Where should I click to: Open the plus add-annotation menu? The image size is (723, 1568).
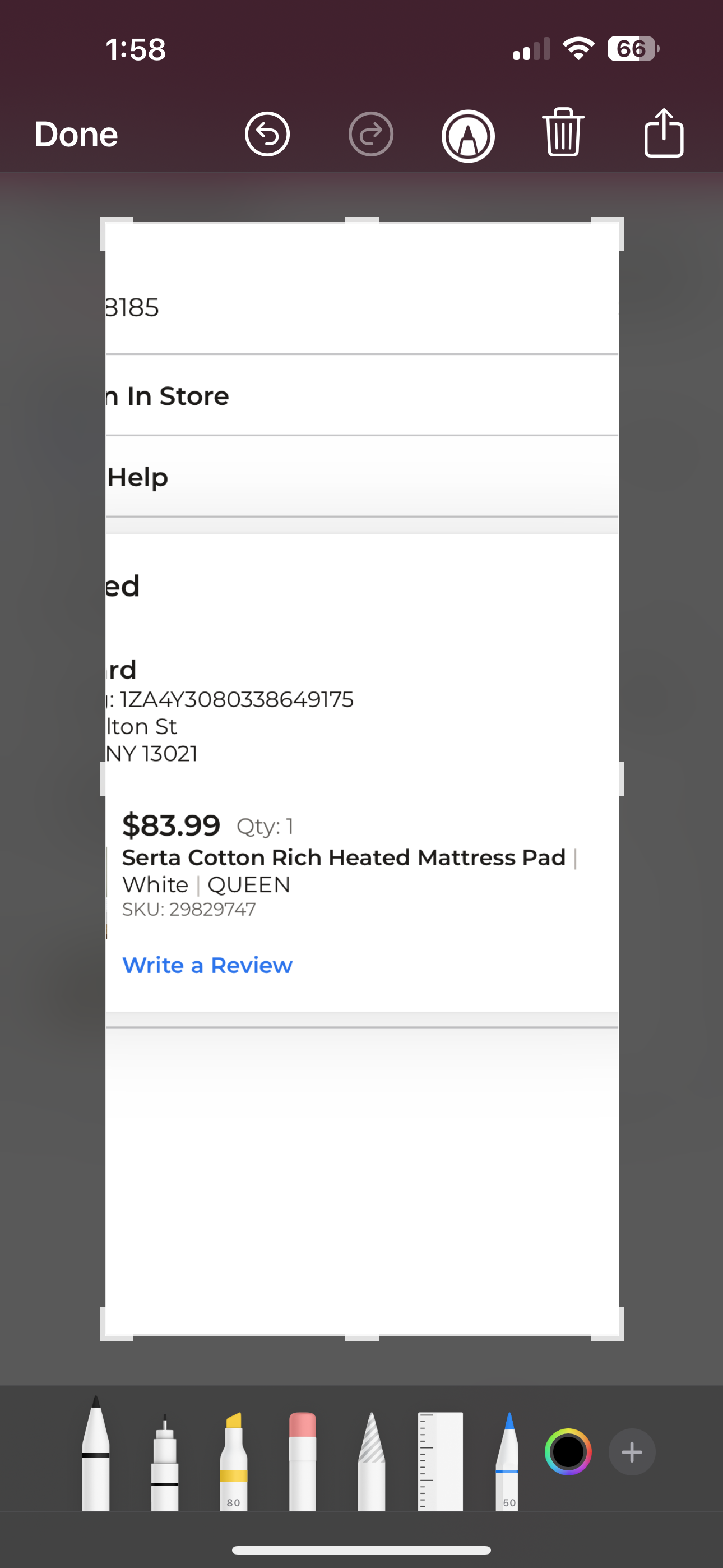632,1452
